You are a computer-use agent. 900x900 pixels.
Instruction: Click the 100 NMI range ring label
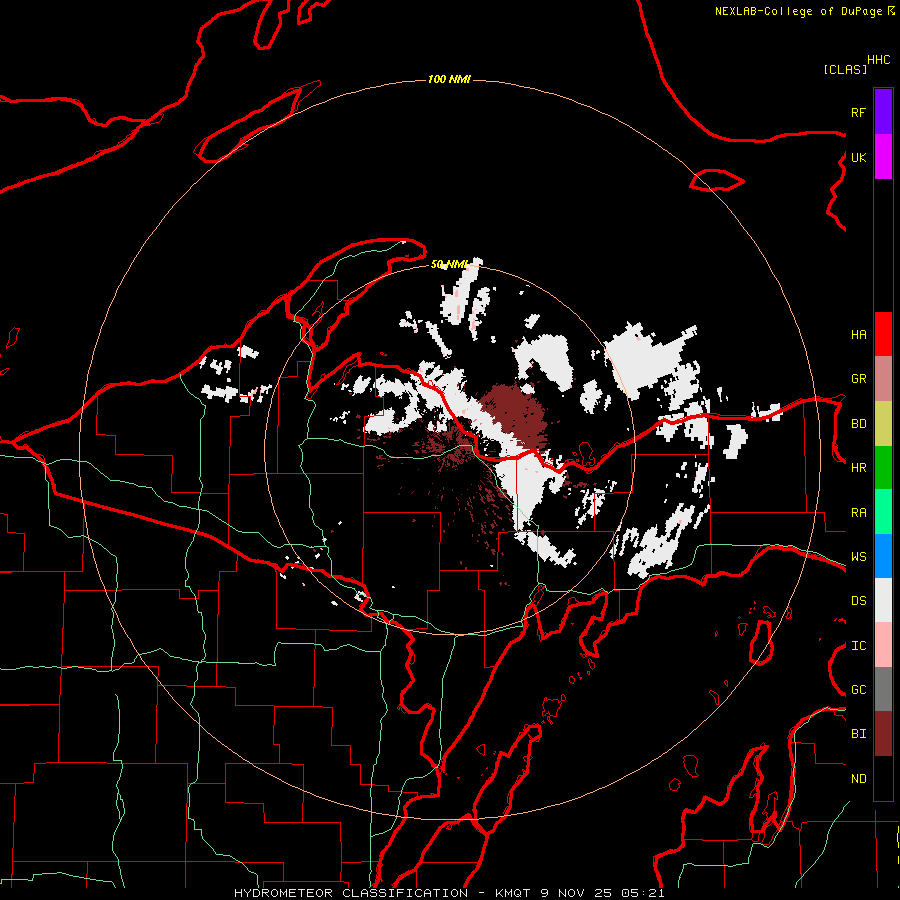coord(449,79)
